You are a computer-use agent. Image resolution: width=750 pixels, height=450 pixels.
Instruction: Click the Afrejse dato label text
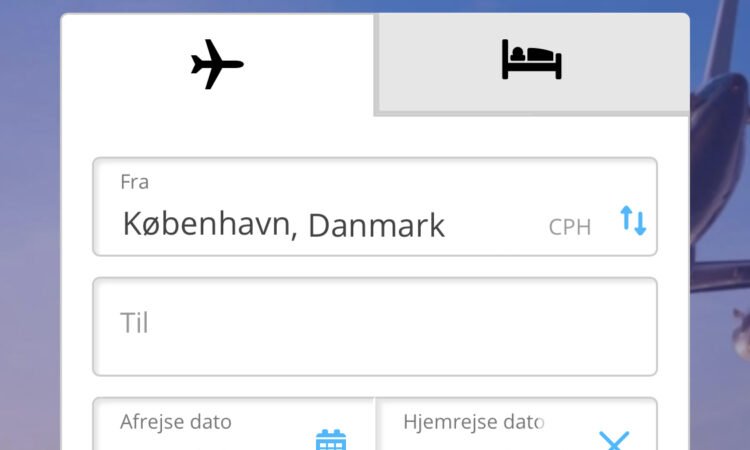point(176,422)
